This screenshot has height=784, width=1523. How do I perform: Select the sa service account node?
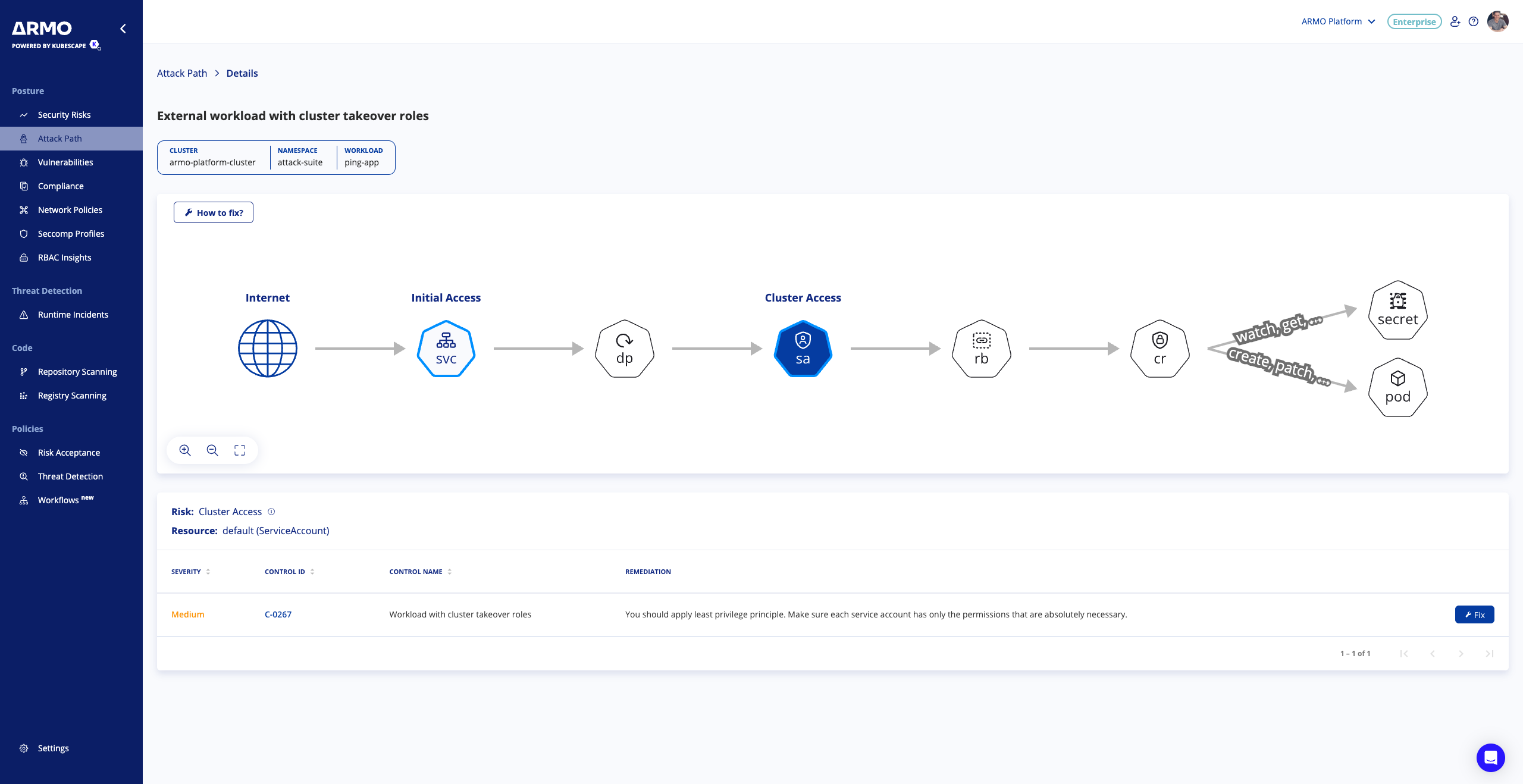click(x=803, y=349)
